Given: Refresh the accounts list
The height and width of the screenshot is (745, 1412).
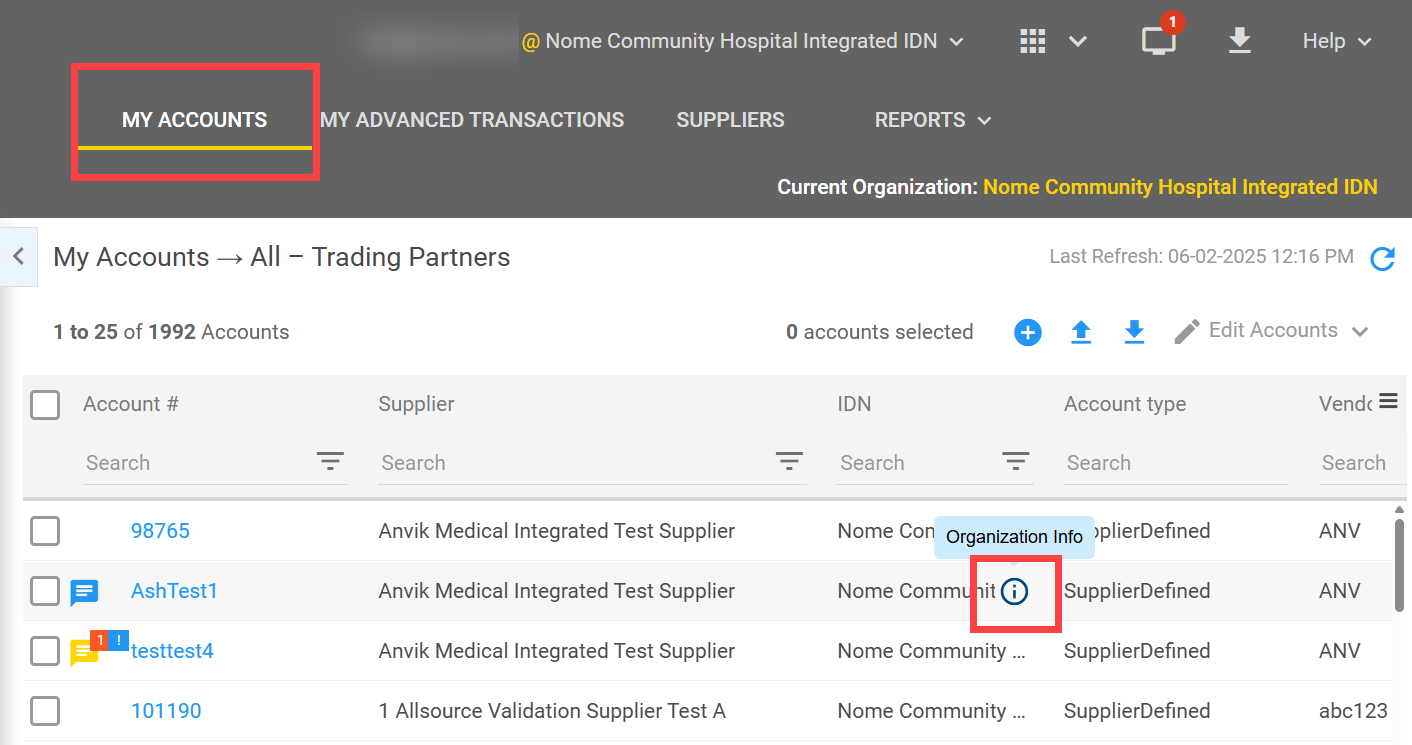Looking at the screenshot, I should click(1383, 257).
